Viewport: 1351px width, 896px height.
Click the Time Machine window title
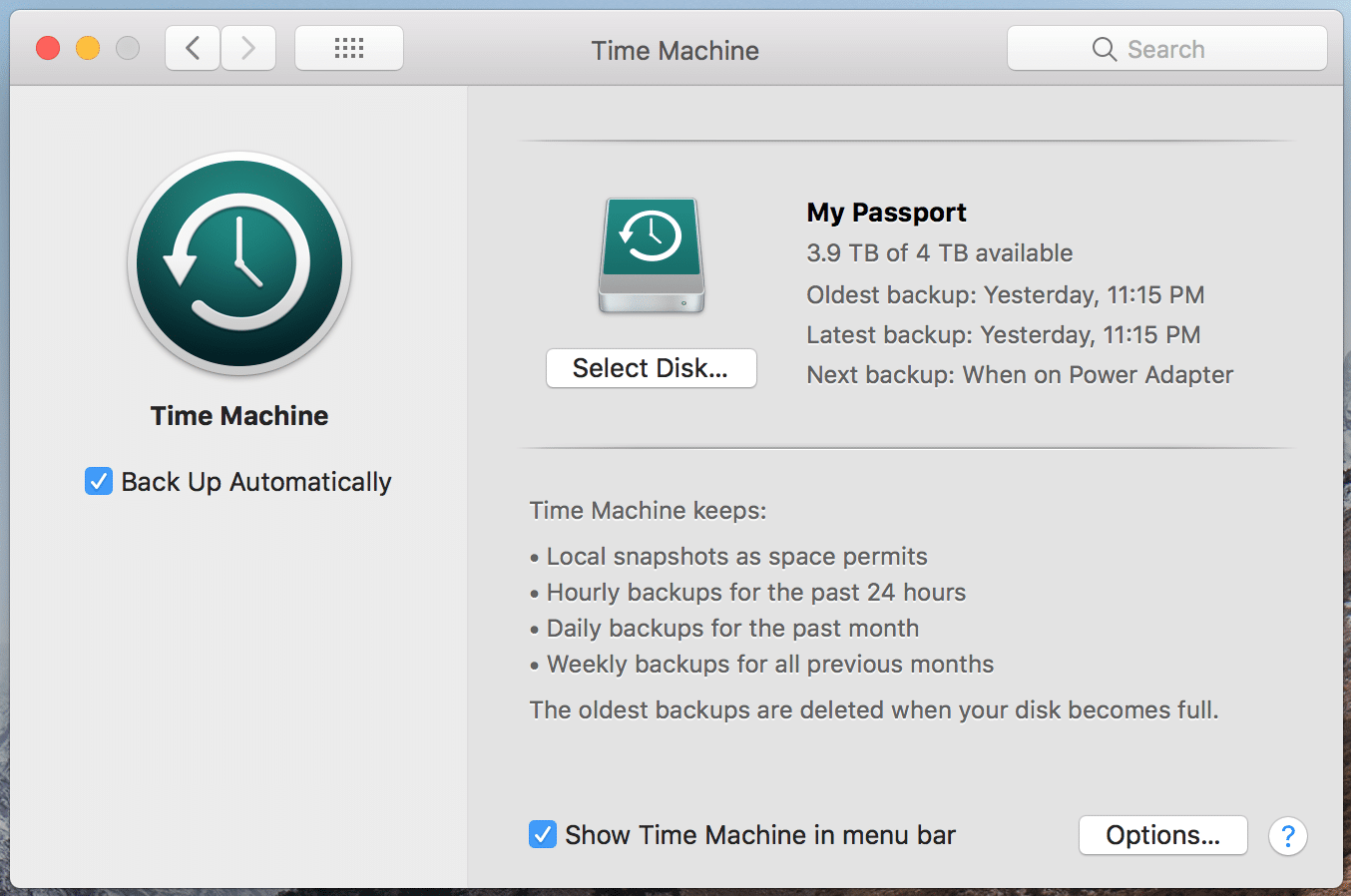point(675,51)
